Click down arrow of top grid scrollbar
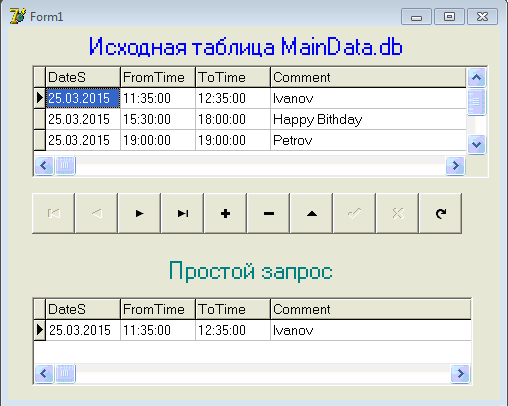This screenshot has width=508, height=406. (x=476, y=145)
